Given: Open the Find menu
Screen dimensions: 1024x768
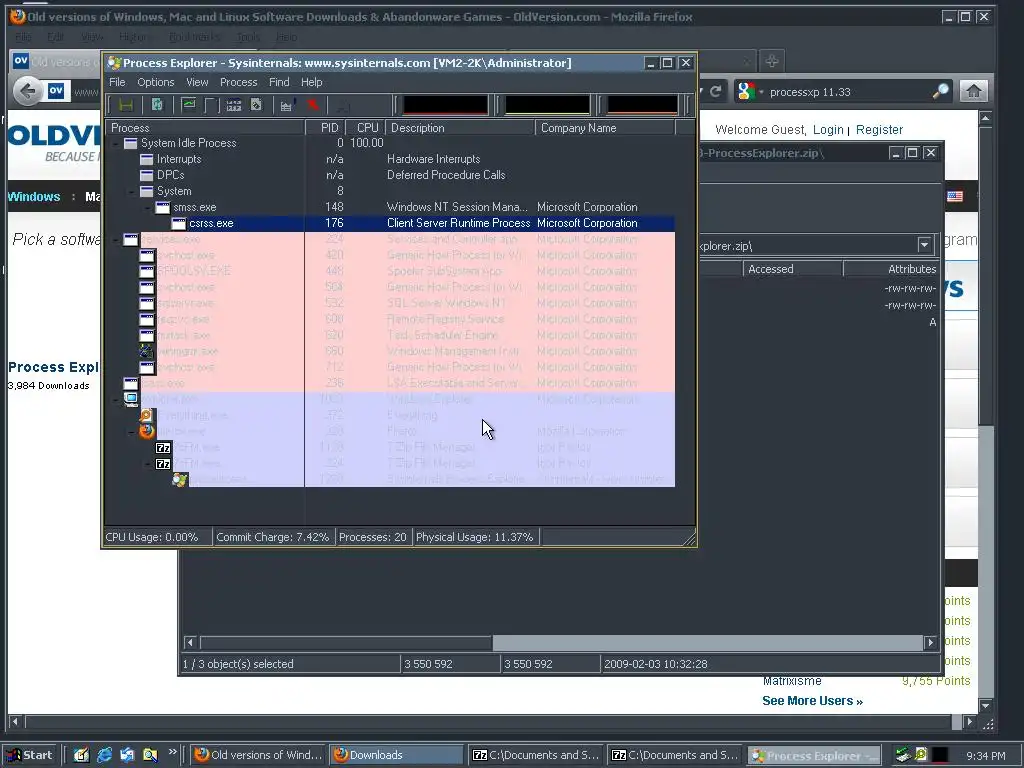Looking at the screenshot, I should point(279,82).
